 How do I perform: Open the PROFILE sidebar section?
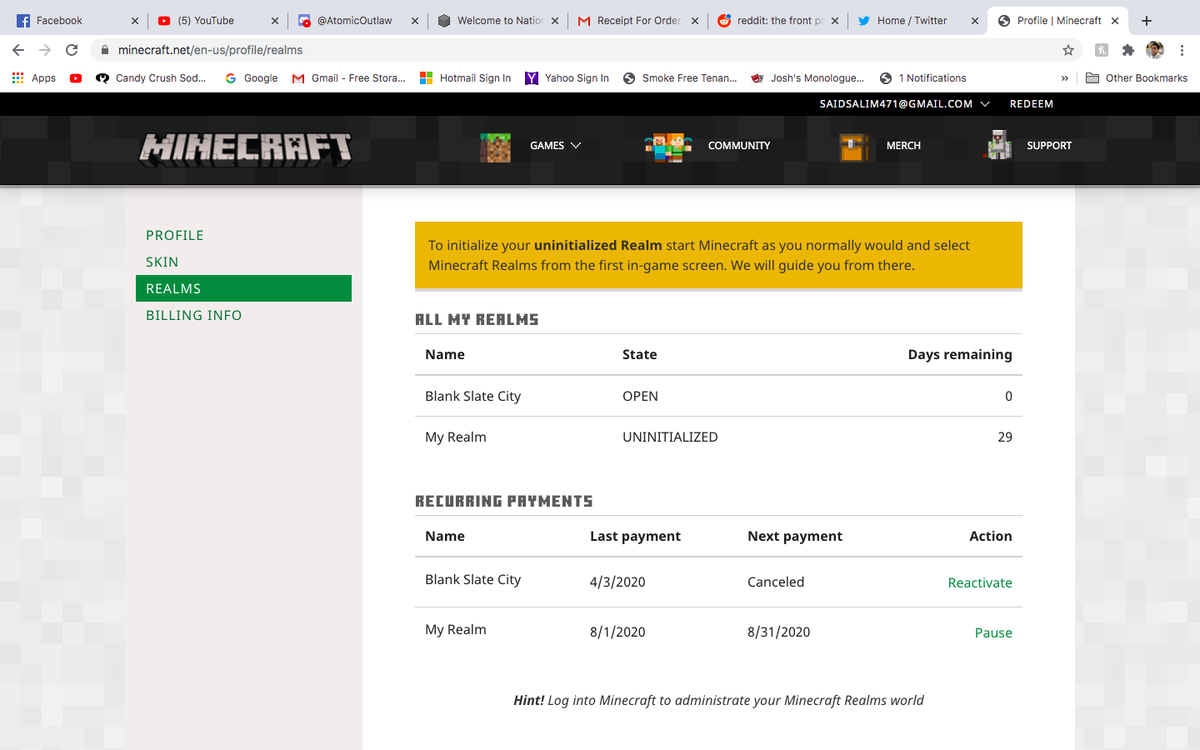(x=175, y=235)
